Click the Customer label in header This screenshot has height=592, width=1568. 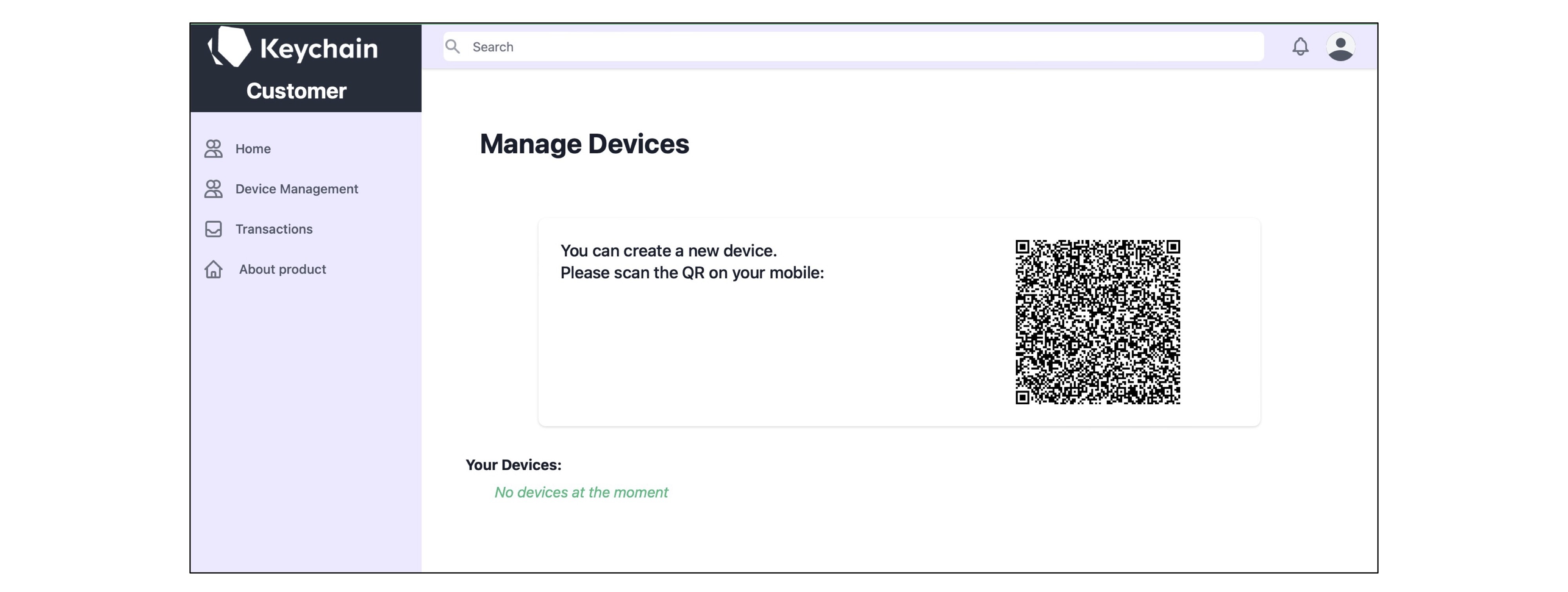coord(296,91)
